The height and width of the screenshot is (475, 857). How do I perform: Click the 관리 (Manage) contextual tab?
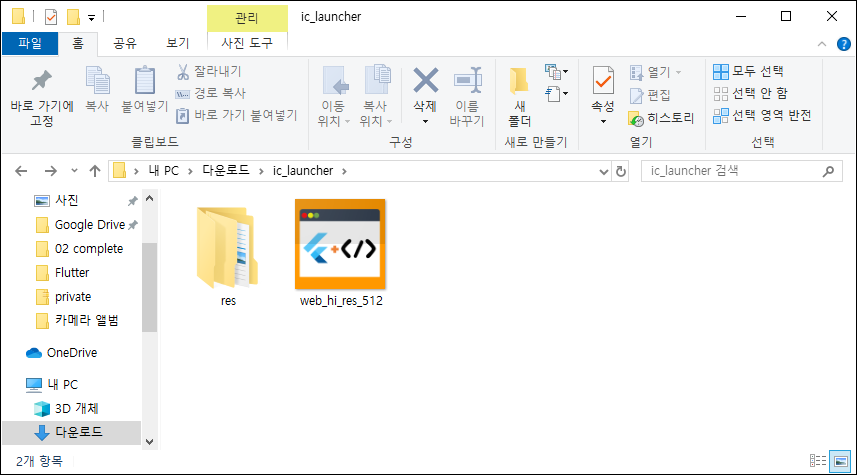pyautogui.click(x=247, y=18)
